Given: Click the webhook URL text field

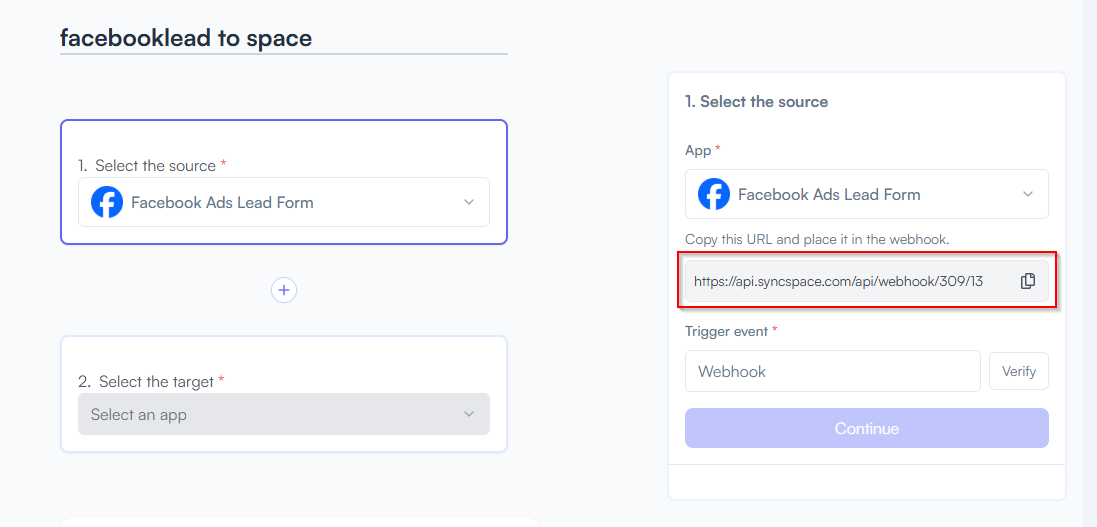Looking at the screenshot, I should (867, 281).
